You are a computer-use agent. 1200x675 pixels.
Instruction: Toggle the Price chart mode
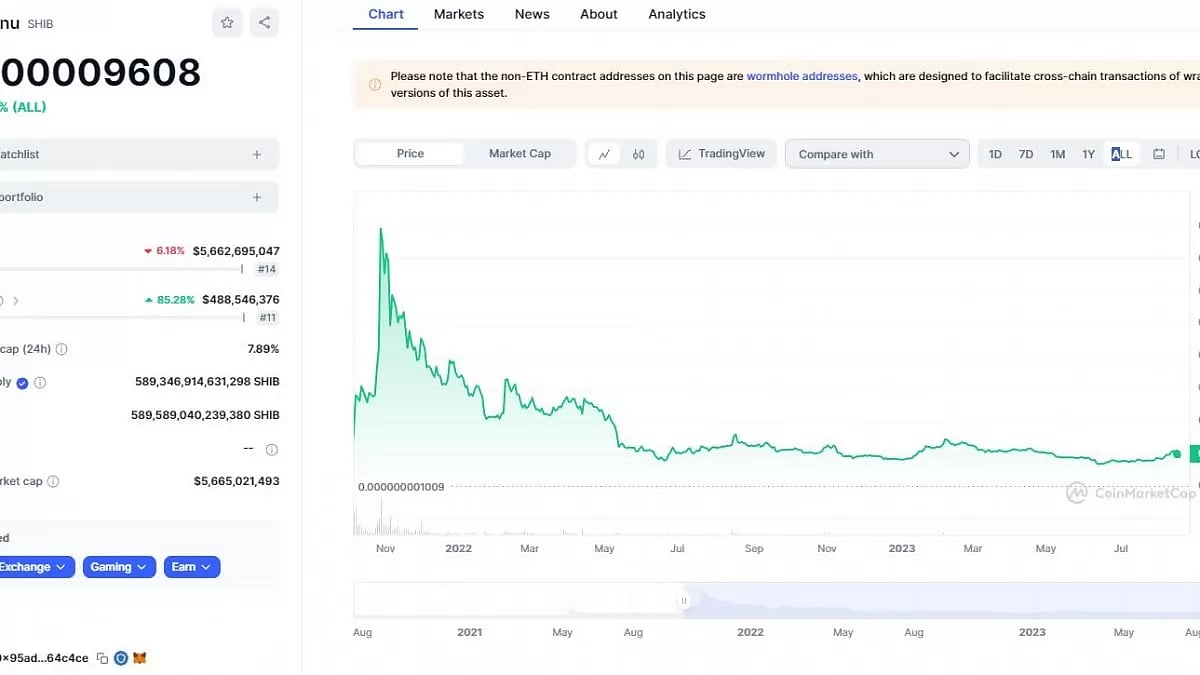(410, 153)
